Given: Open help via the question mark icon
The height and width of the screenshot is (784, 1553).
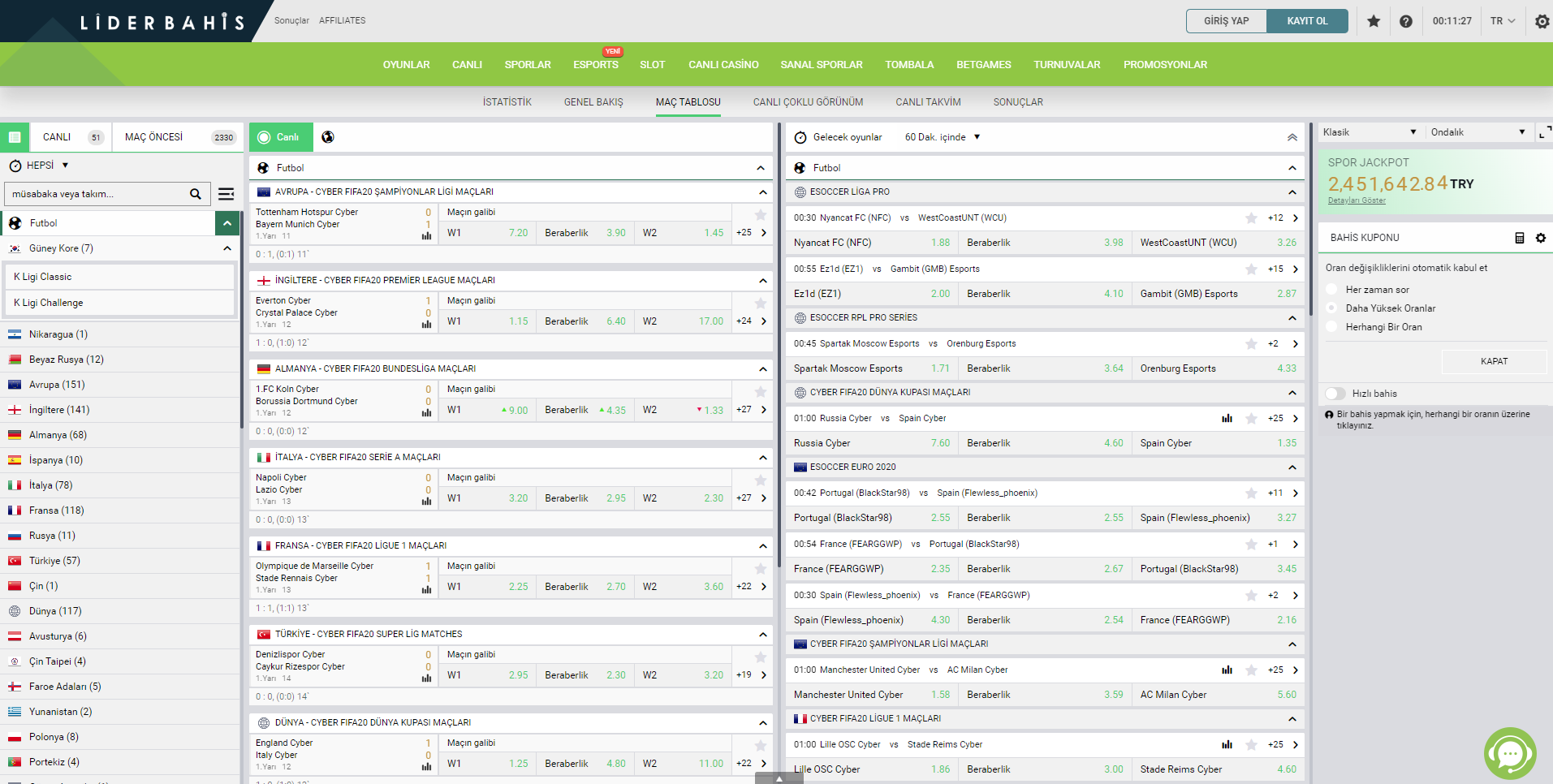Looking at the screenshot, I should [1406, 21].
